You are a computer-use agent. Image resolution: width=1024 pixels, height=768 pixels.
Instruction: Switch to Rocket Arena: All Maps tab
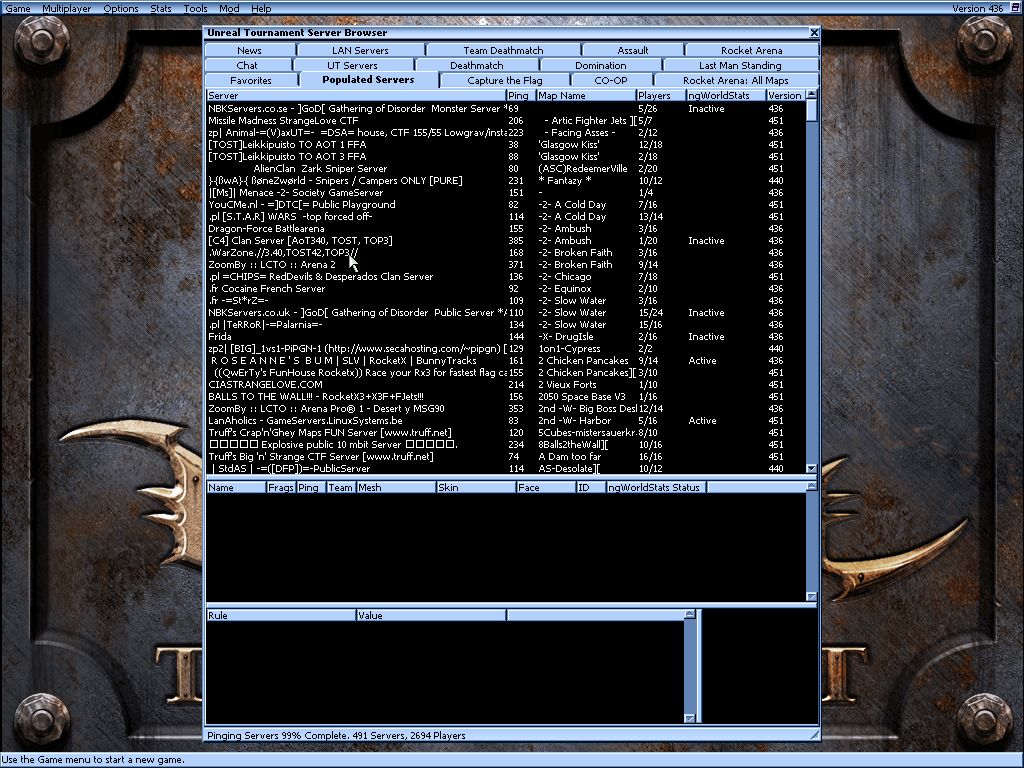click(x=736, y=80)
